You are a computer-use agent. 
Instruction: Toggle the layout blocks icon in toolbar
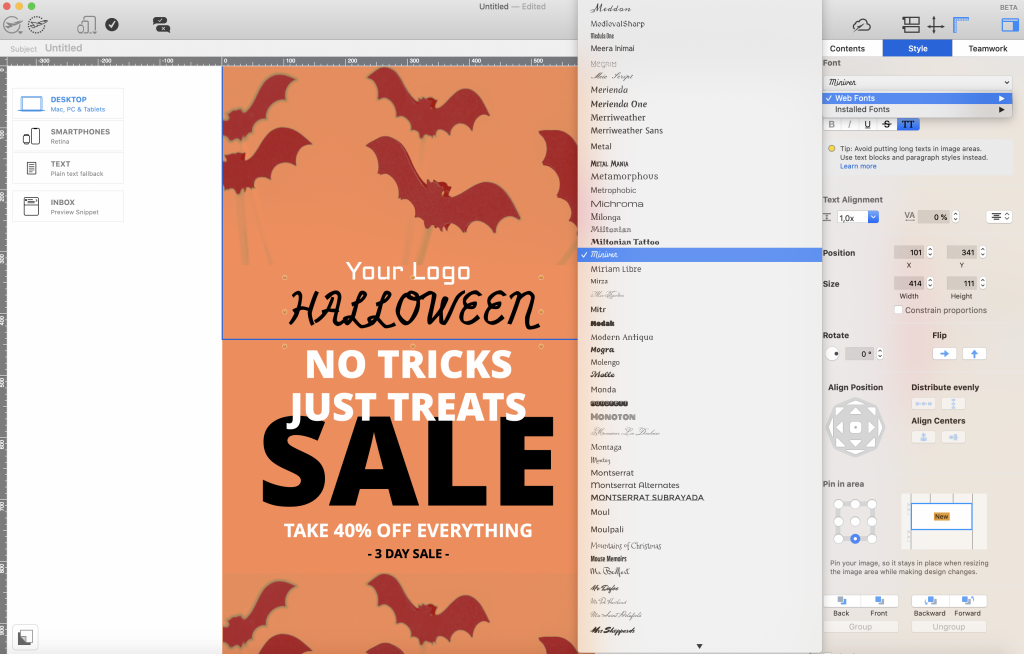911,25
